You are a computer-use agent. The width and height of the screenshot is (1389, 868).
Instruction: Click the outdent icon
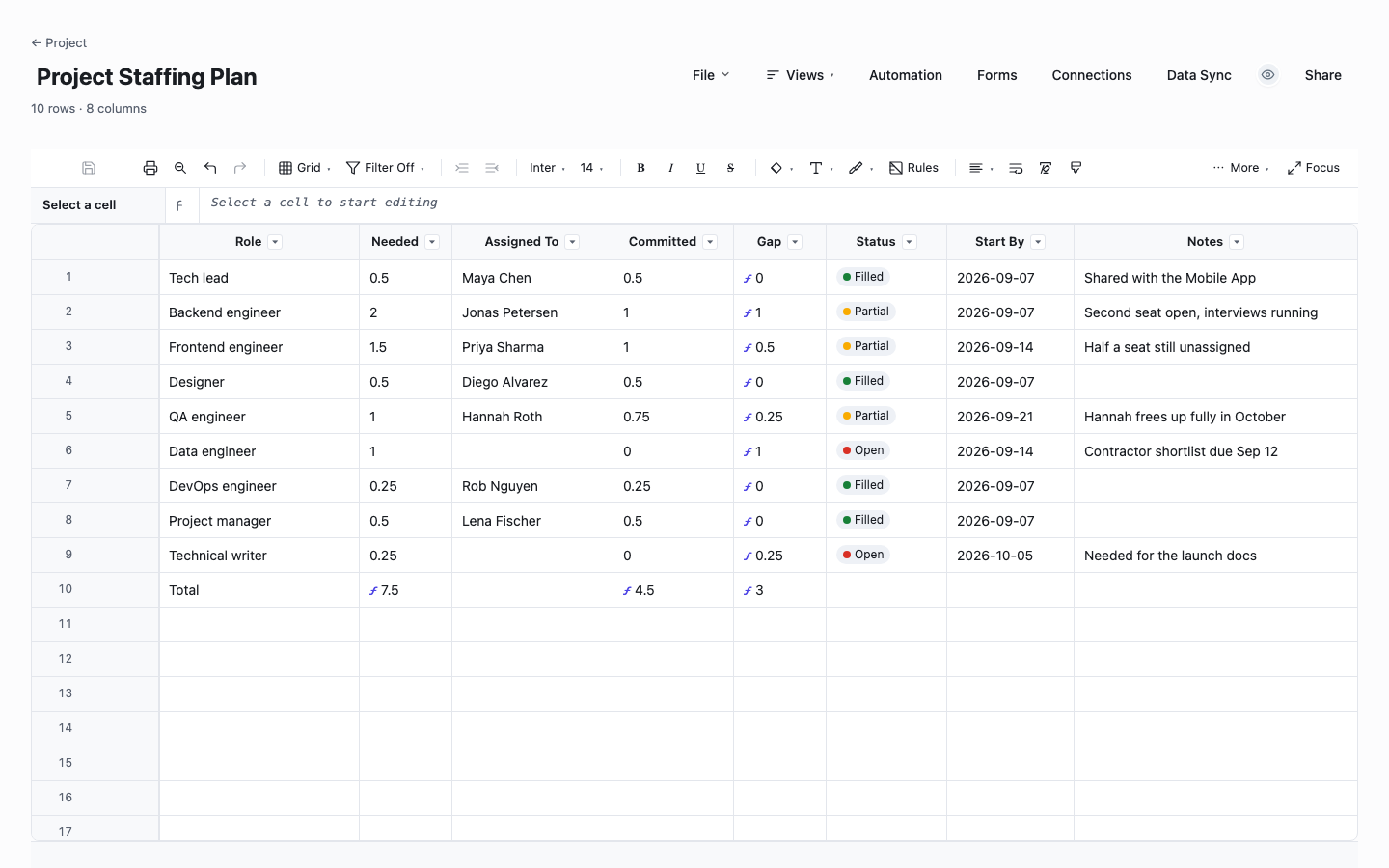[x=492, y=168]
